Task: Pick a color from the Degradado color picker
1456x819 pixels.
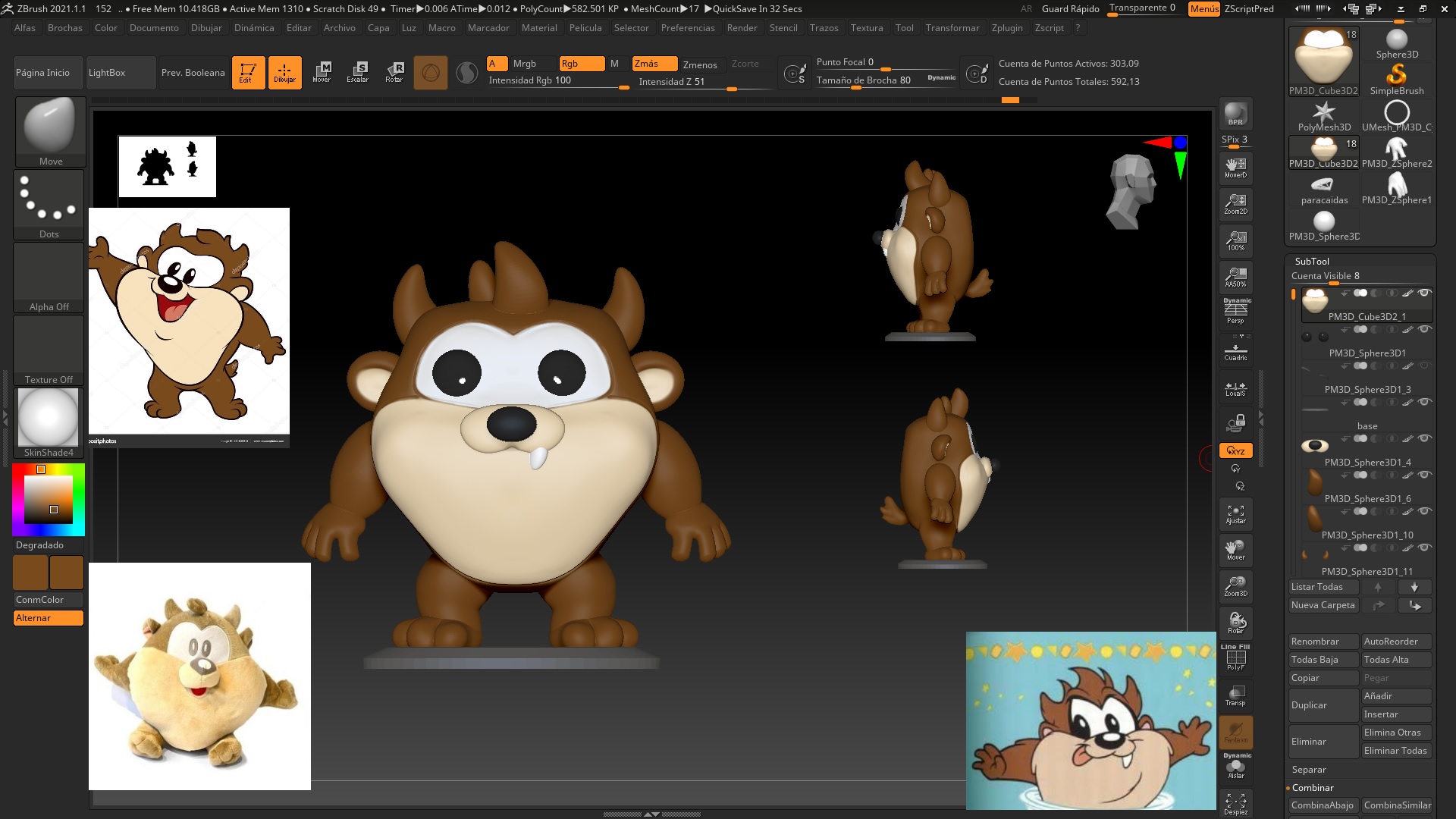Action: (49, 500)
